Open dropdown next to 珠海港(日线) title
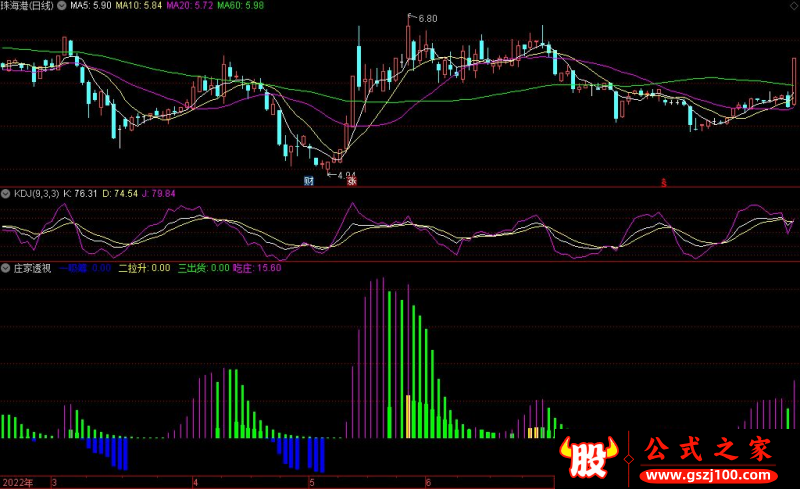The image size is (800, 489). click(61, 6)
